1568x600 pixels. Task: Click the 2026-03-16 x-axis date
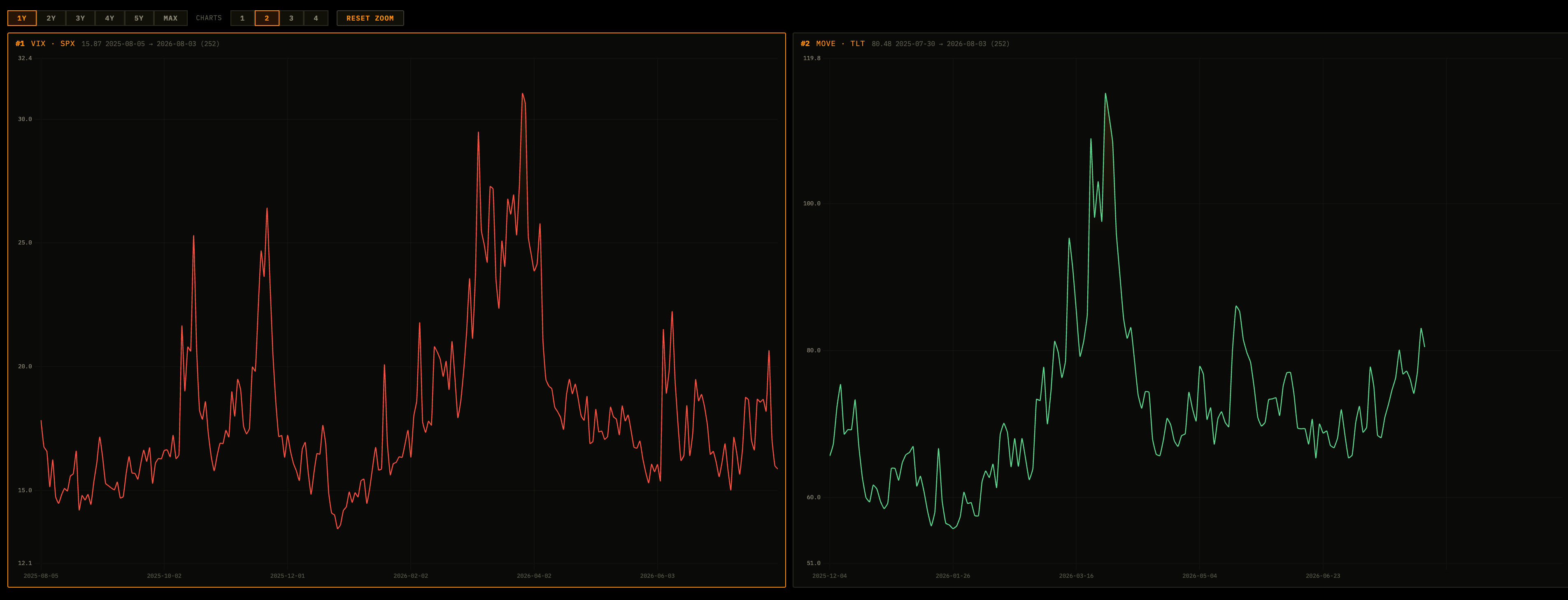(x=1075, y=576)
